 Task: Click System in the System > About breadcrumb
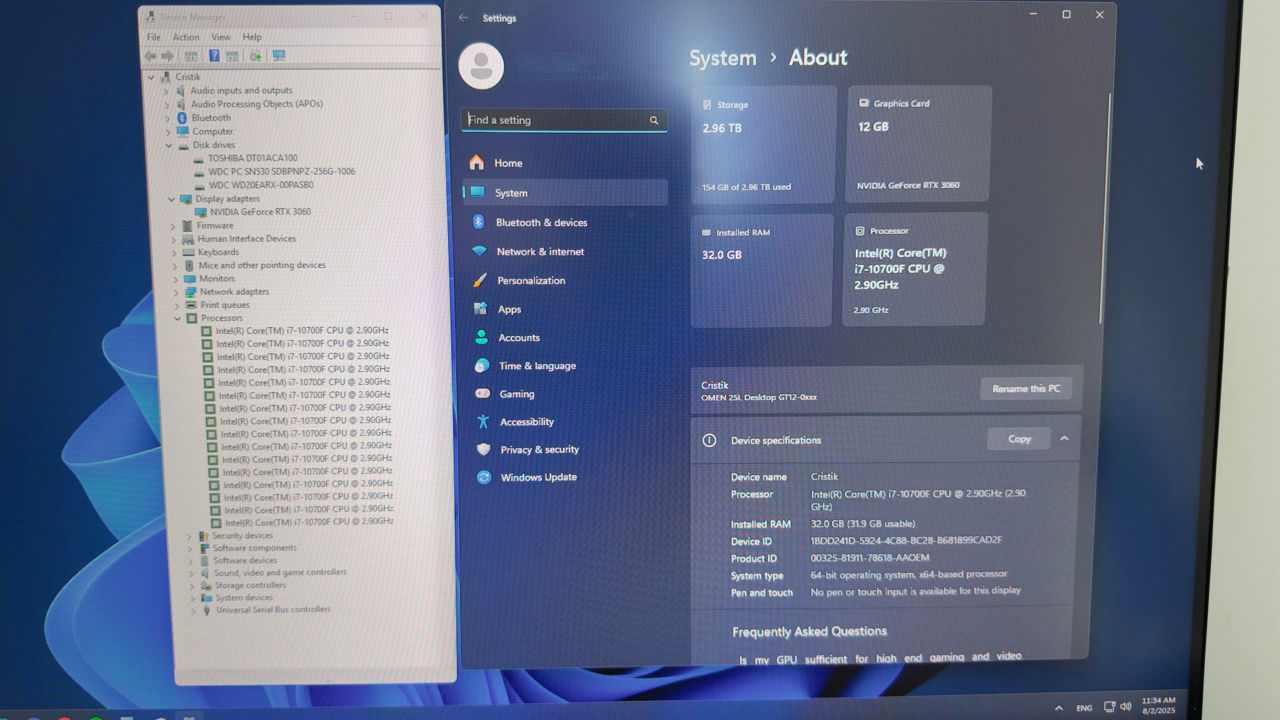723,58
